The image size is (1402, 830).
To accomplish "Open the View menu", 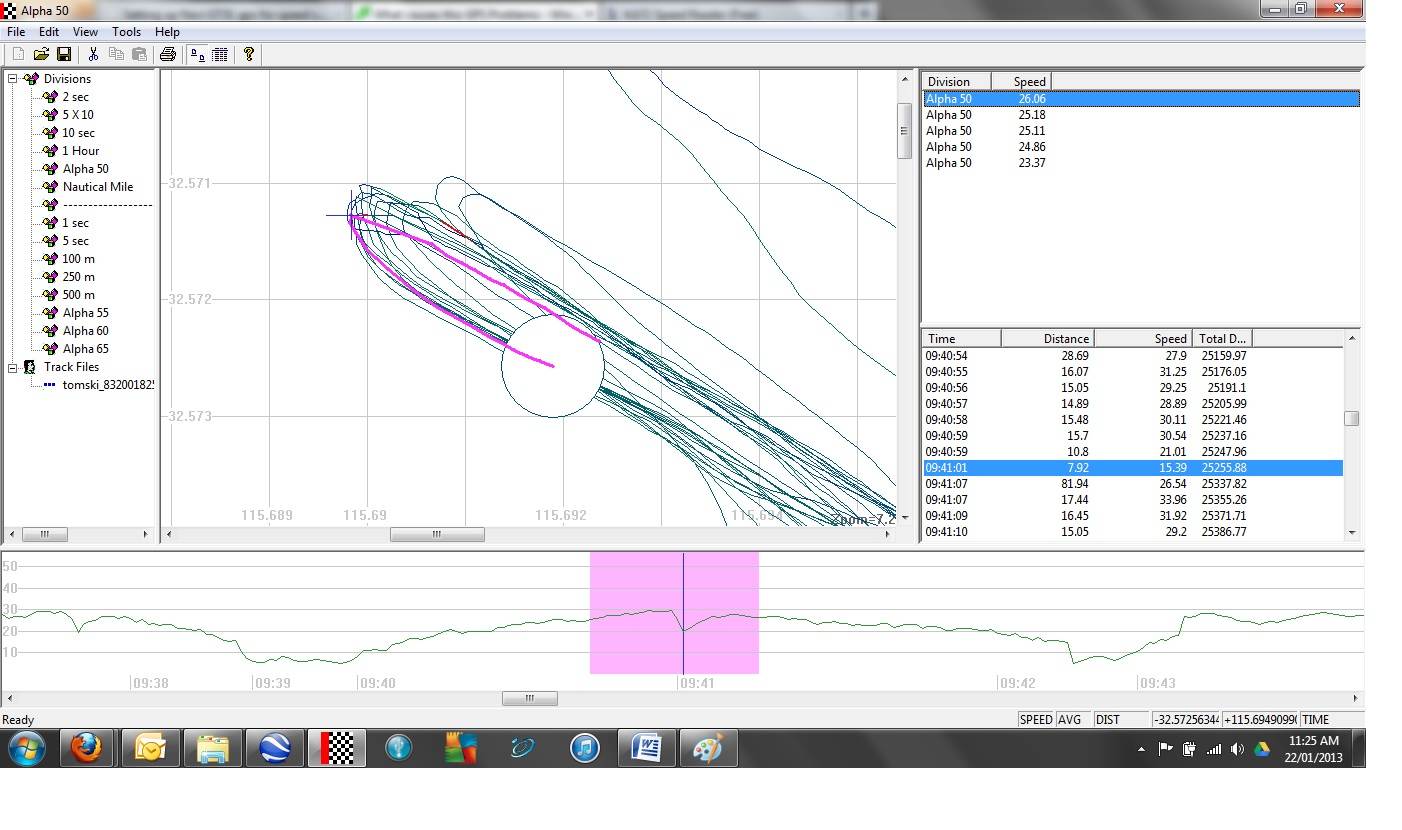I will (85, 31).
